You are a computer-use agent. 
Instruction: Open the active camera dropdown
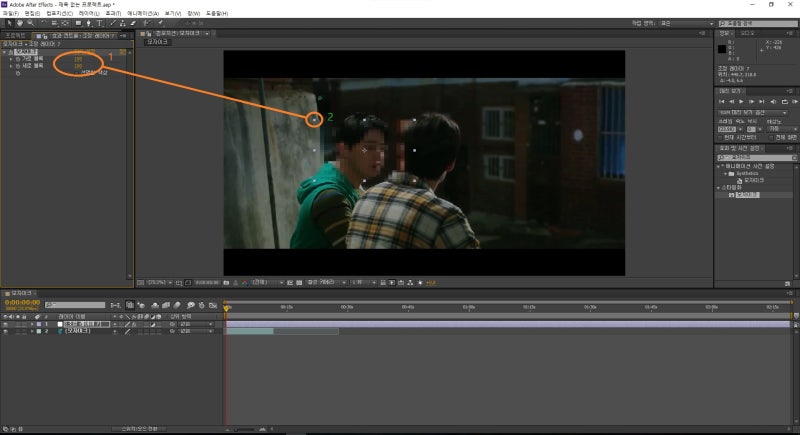[327, 283]
